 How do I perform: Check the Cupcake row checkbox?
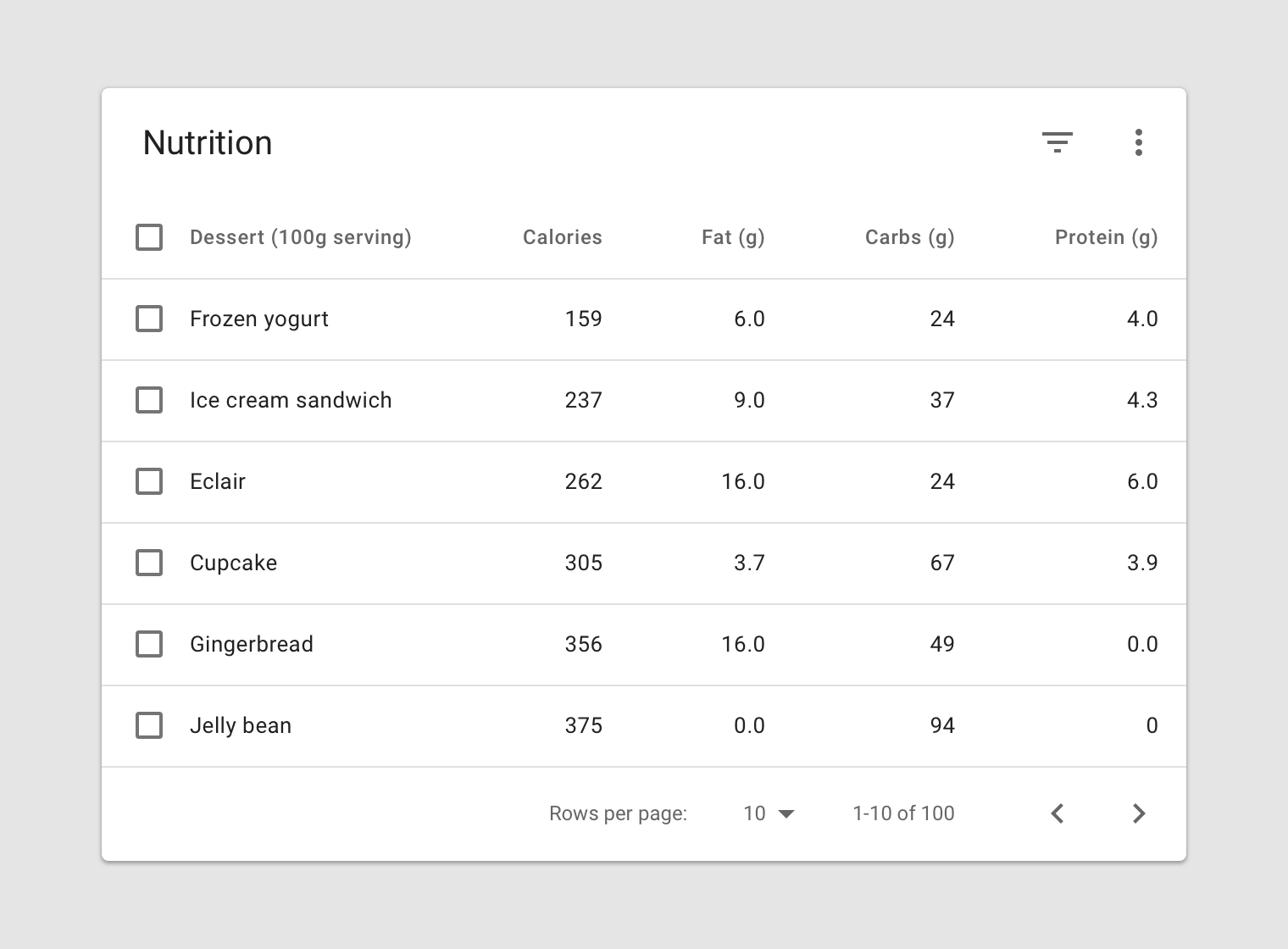149,563
